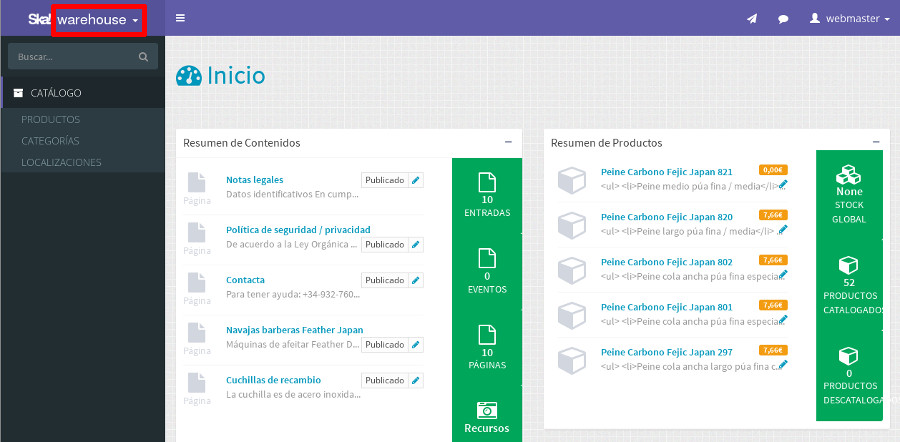Edit Navajas barberas with pencil icon

point(416,345)
